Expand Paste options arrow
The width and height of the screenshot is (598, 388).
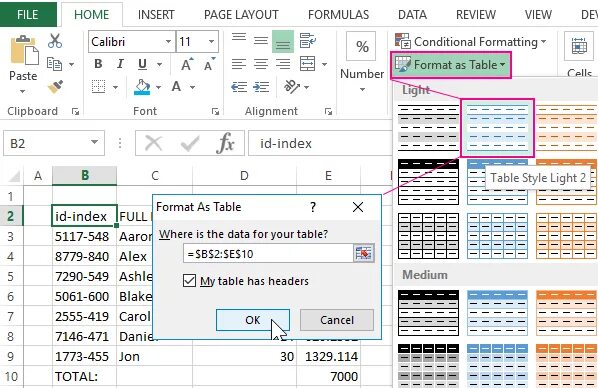tap(23, 92)
